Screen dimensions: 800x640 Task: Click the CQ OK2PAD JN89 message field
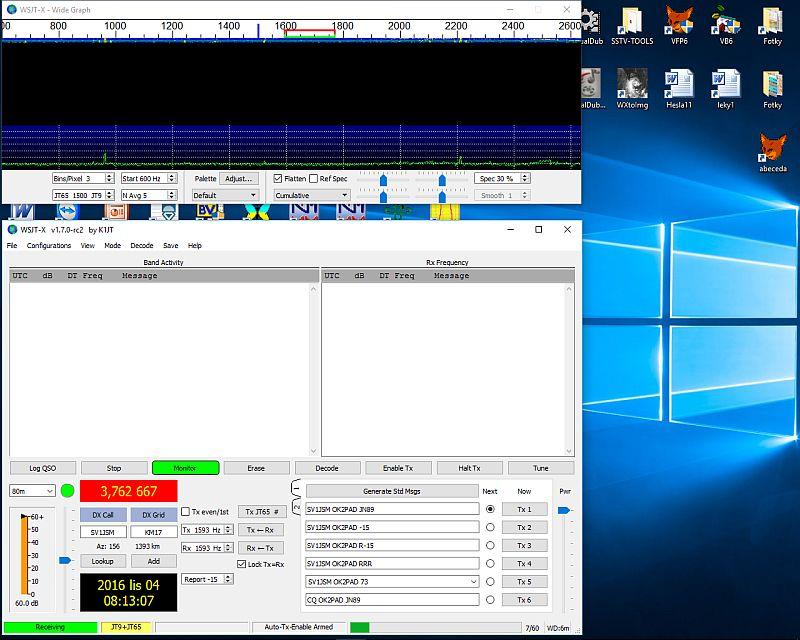tap(392, 600)
